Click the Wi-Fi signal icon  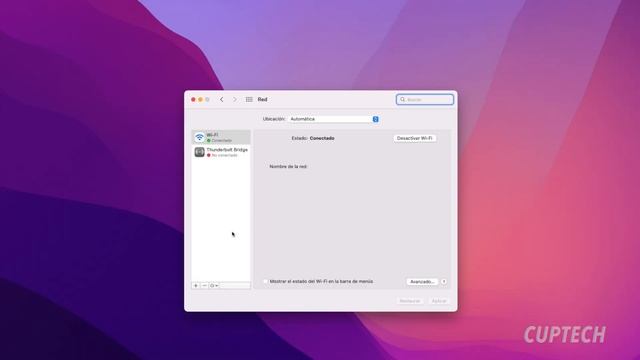point(199,138)
